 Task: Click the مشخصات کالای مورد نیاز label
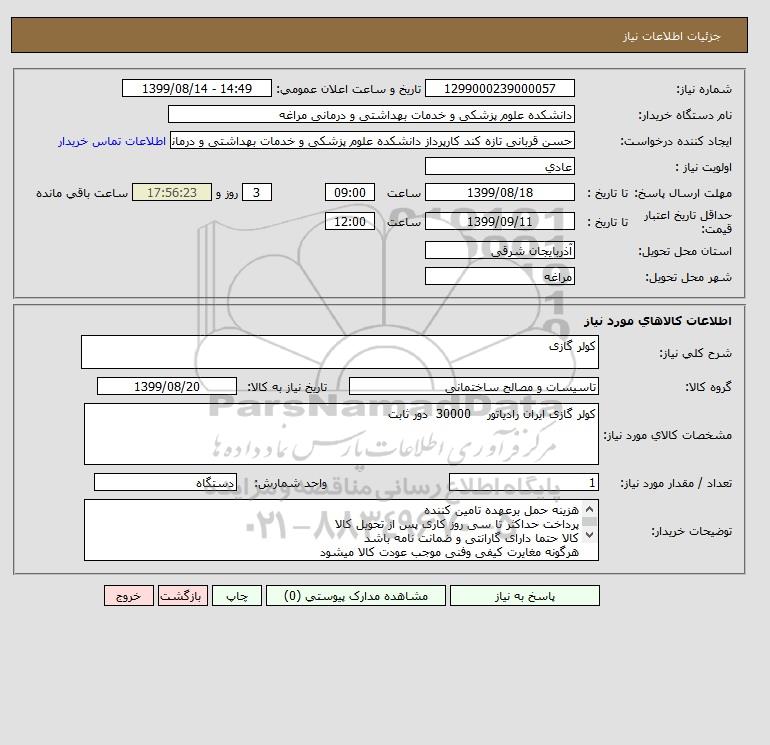click(x=668, y=435)
